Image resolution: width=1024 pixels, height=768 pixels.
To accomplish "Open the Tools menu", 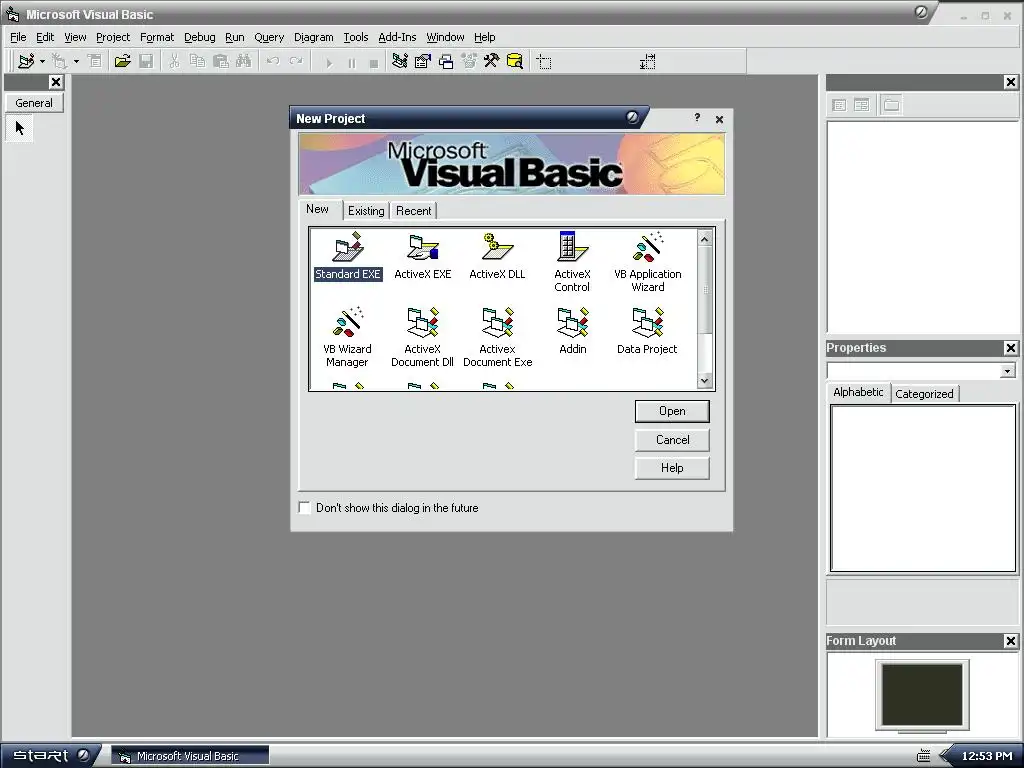I will pos(356,37).
